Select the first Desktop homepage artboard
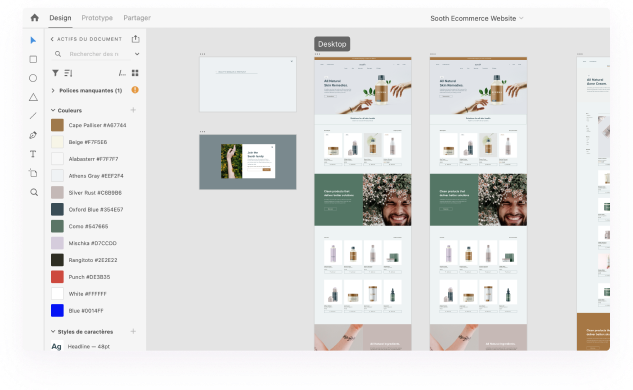Viewport: 633px width, 390px height. [x=363, y=203]
